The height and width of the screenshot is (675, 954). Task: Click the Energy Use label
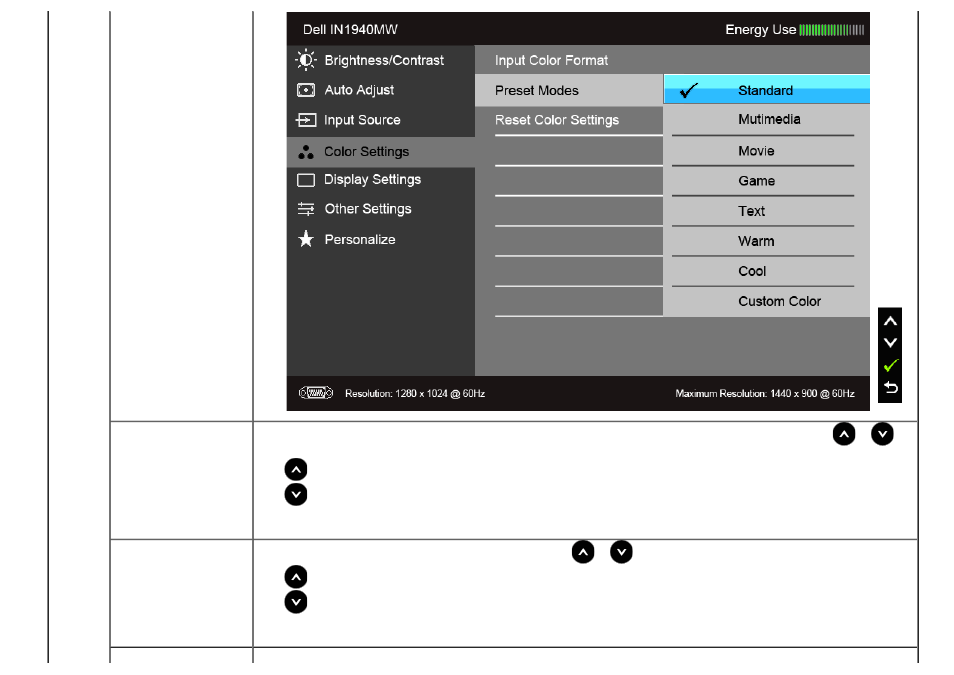[x=761, y=29]
